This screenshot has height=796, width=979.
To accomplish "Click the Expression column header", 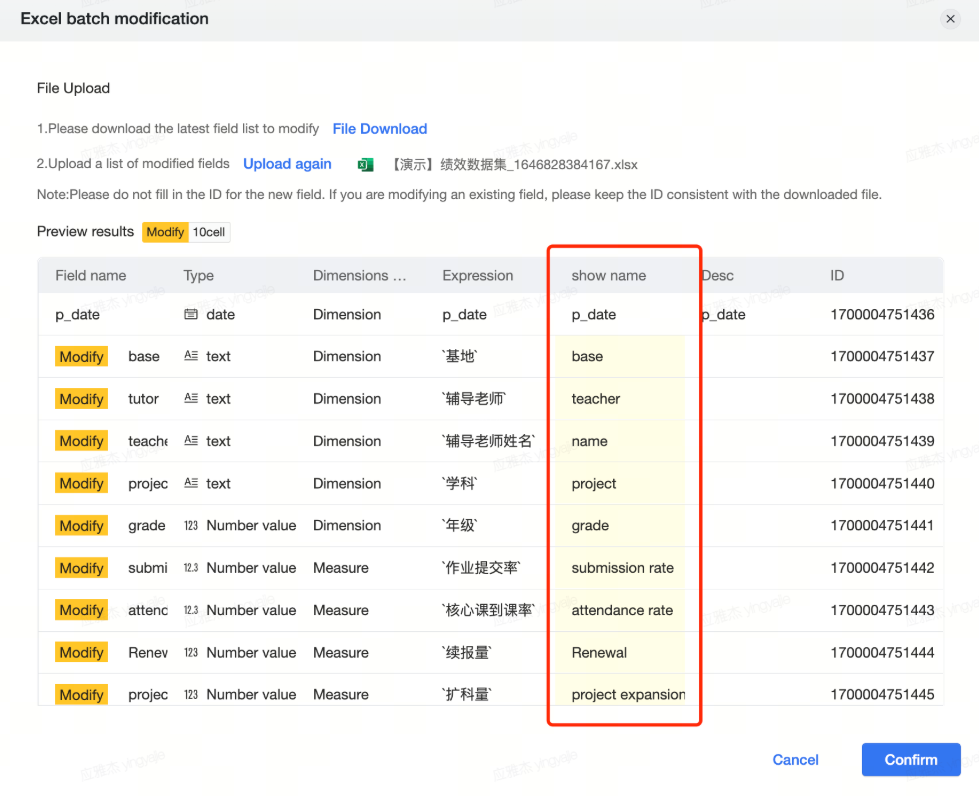I will click(478, 275).
